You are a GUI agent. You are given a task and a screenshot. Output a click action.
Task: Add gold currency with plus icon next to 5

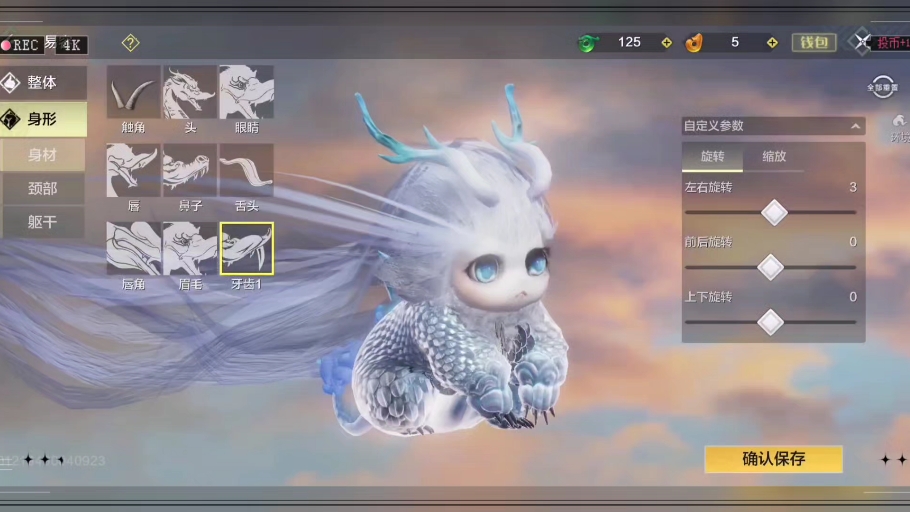(x=772, y=43)
